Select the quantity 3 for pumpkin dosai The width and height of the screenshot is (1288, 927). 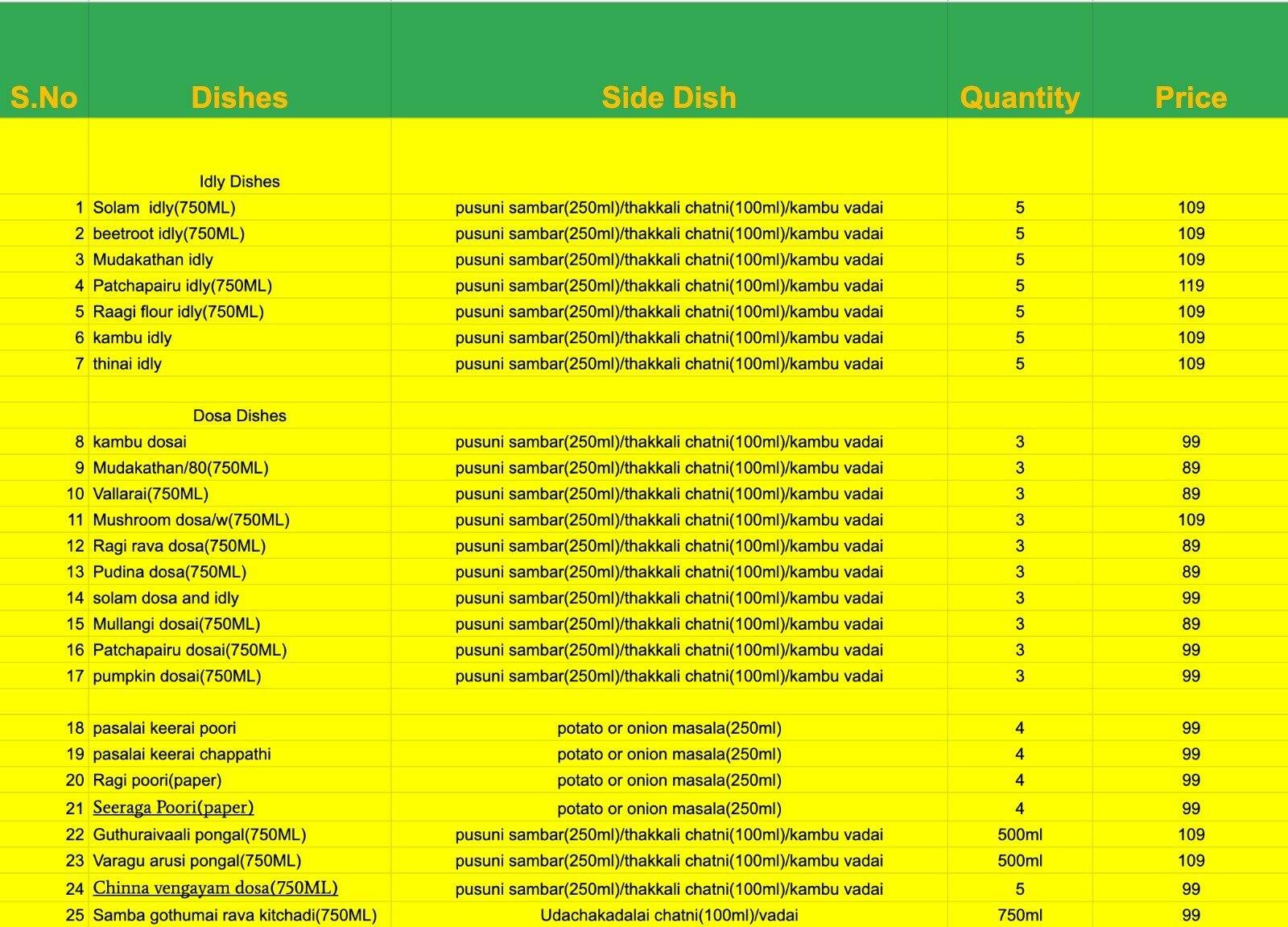coord(1020,676)
